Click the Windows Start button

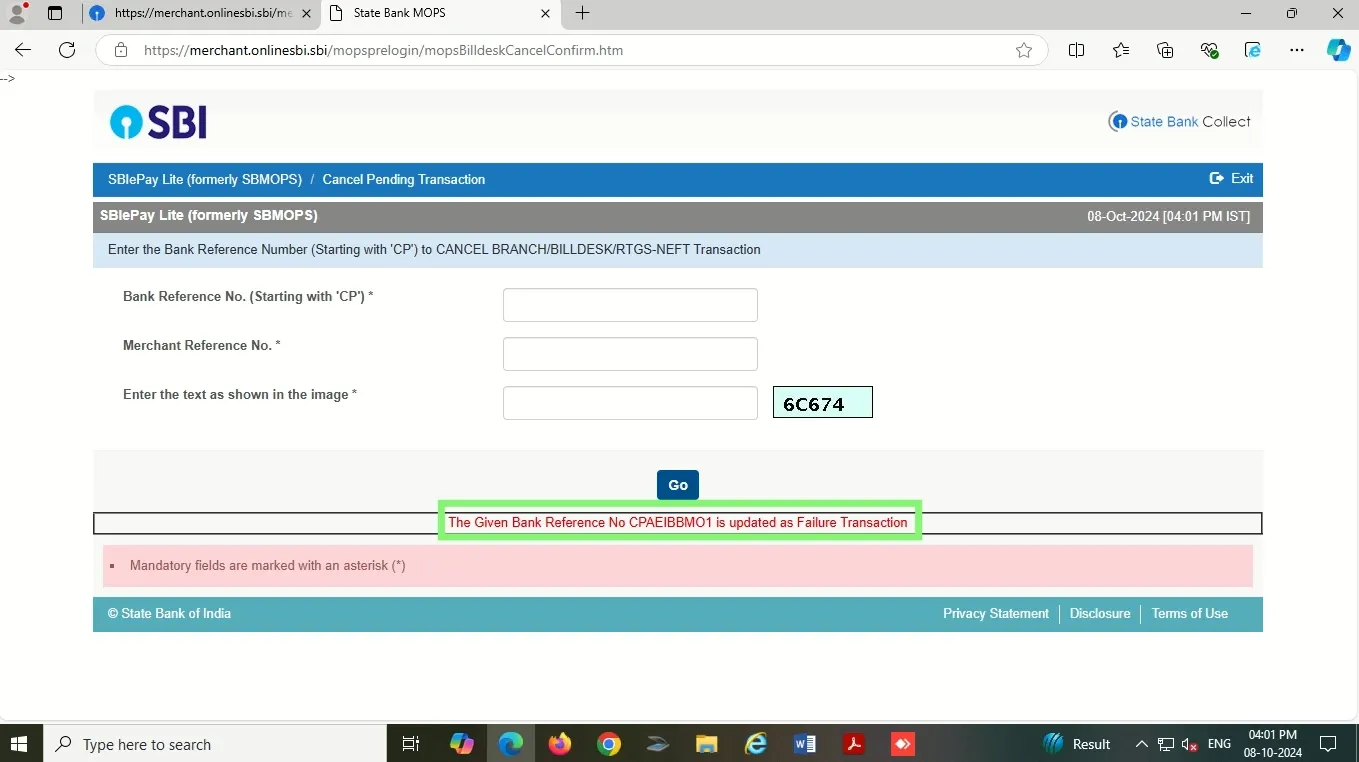tap(21, 744)
